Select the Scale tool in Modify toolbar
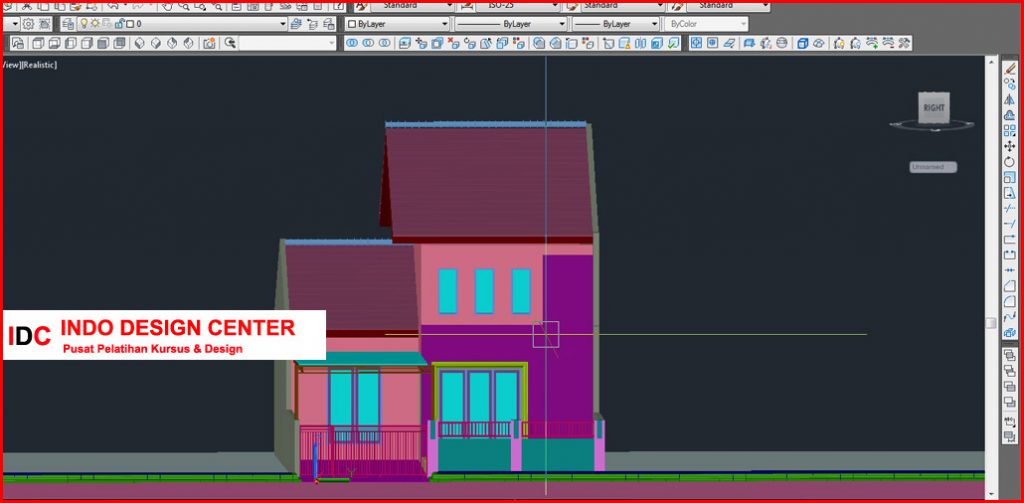The height and width of the screenshot is (503, 1024). [1010, 177]
